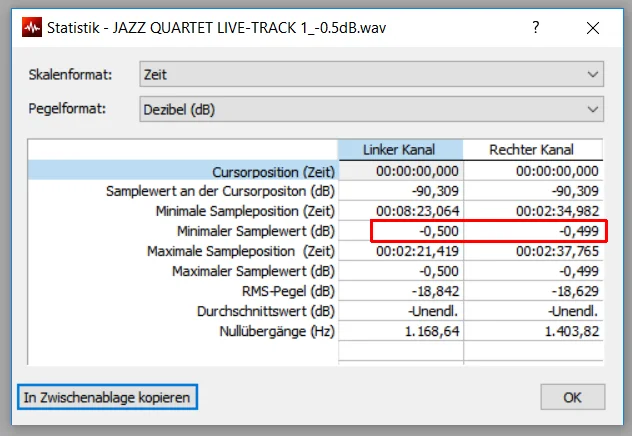
Task: Click the Samplewert an der Cursorpositon (dB) label
Action: coord(220,191)
